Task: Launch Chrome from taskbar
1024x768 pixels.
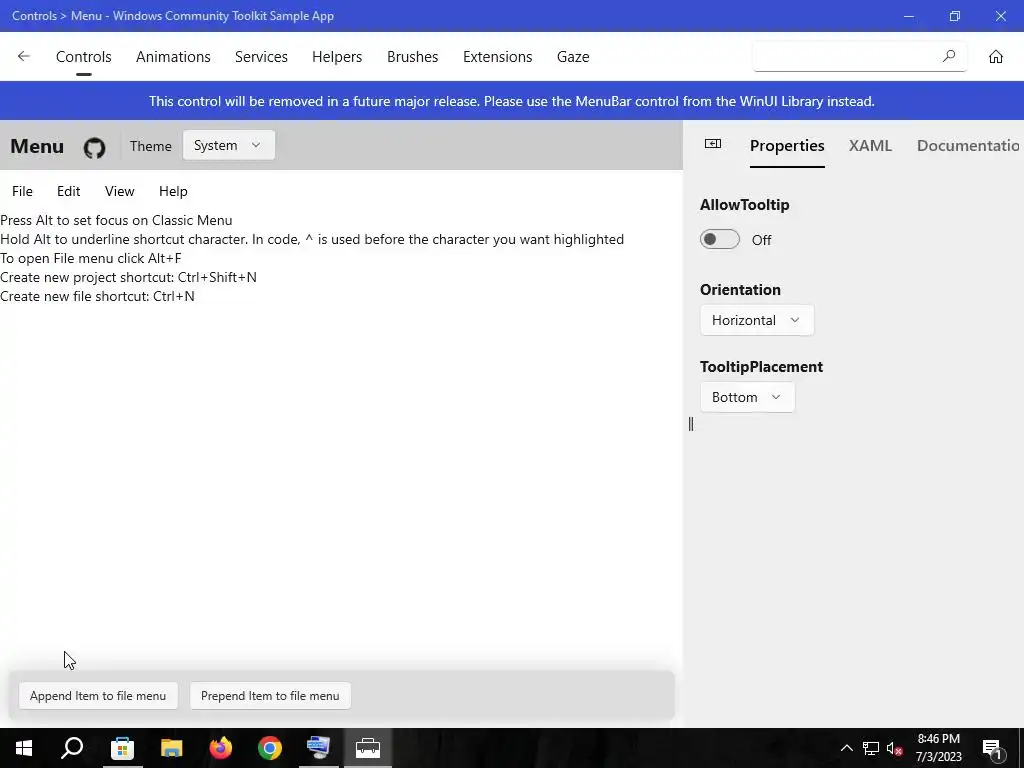Action: pyautogui.click(x=270, y=748)
